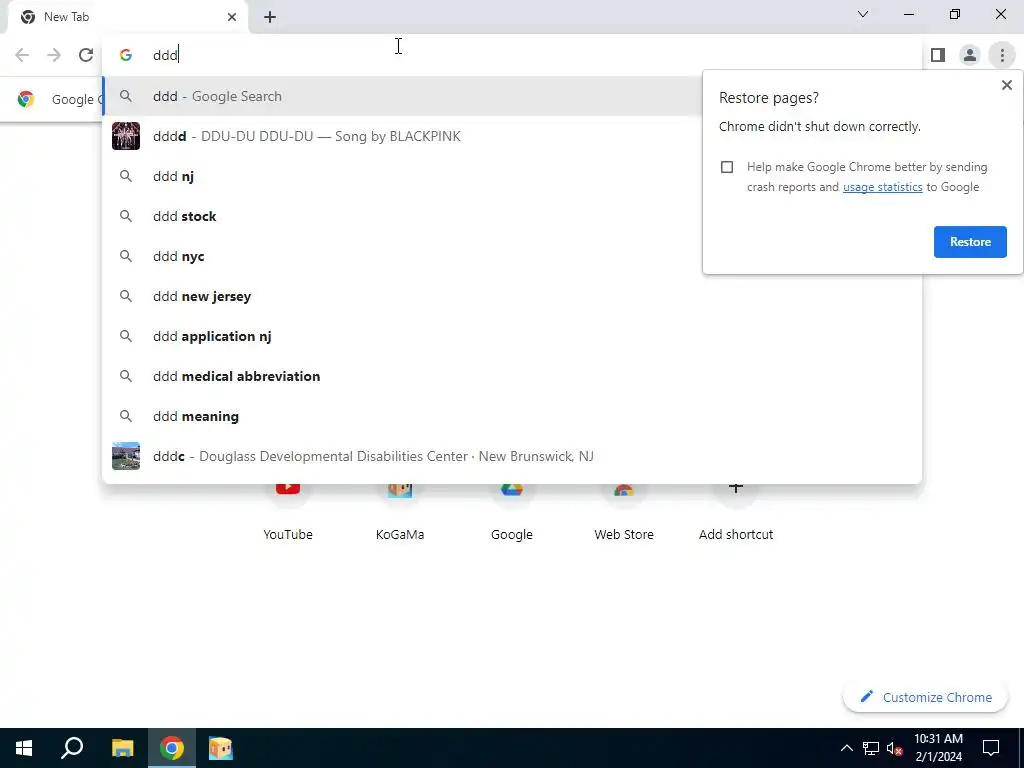Open the KoGaMa shortcut
Screen dimensions: 1024x768
point(400,516)
